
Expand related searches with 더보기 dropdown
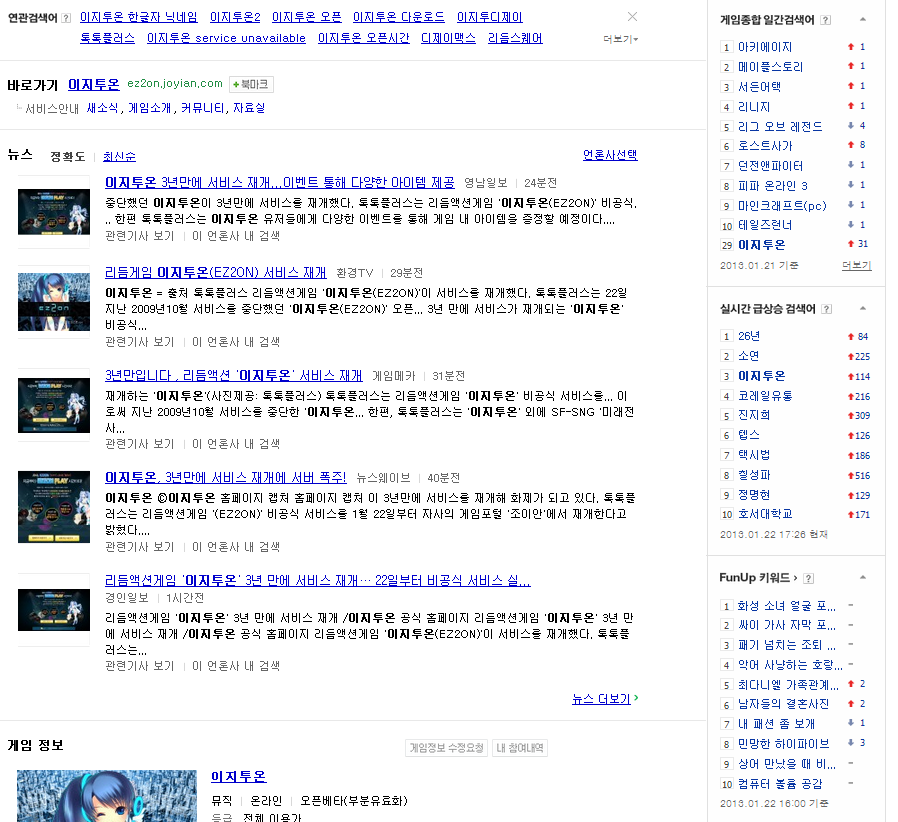click(620, 39)
